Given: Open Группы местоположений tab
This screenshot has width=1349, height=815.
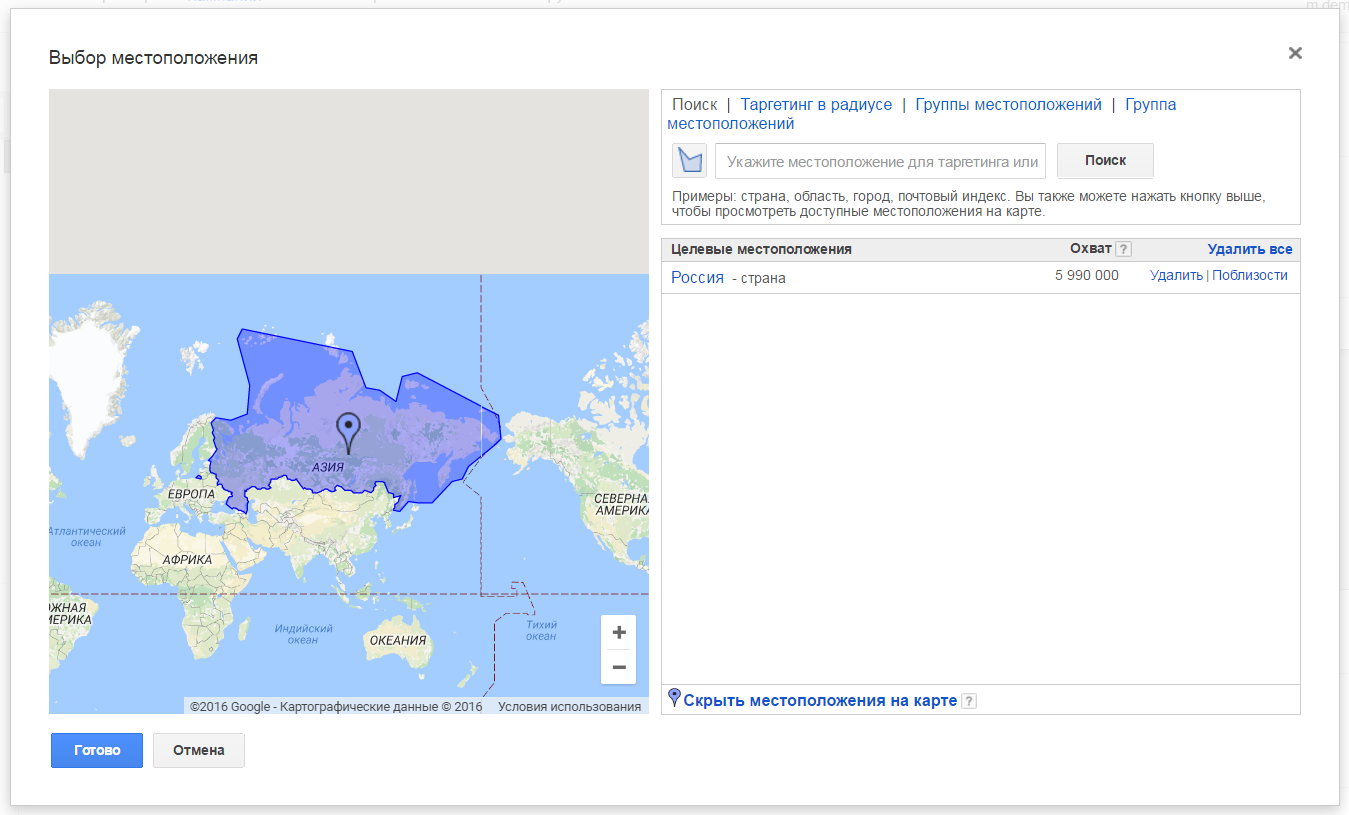Looking at the screenshot, I should tap(1008, 105).
